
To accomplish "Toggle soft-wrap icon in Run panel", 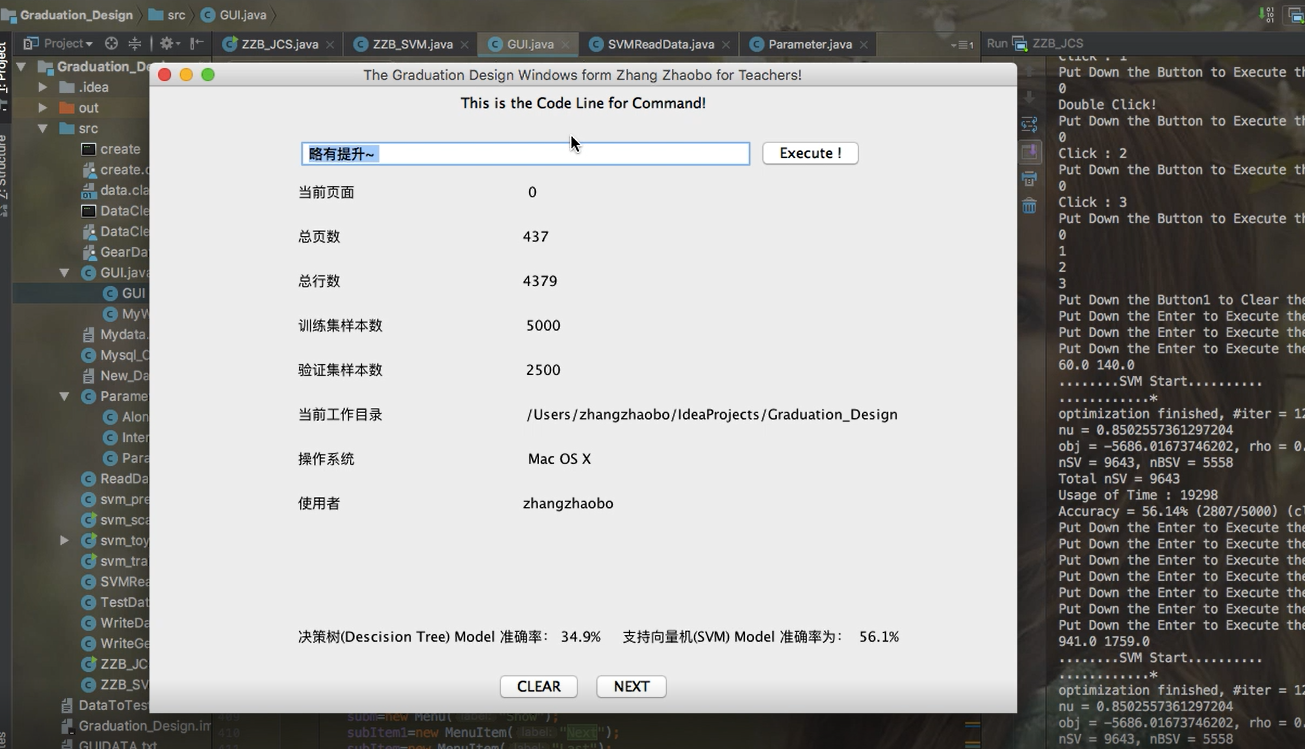I will tap(1029, 125).
